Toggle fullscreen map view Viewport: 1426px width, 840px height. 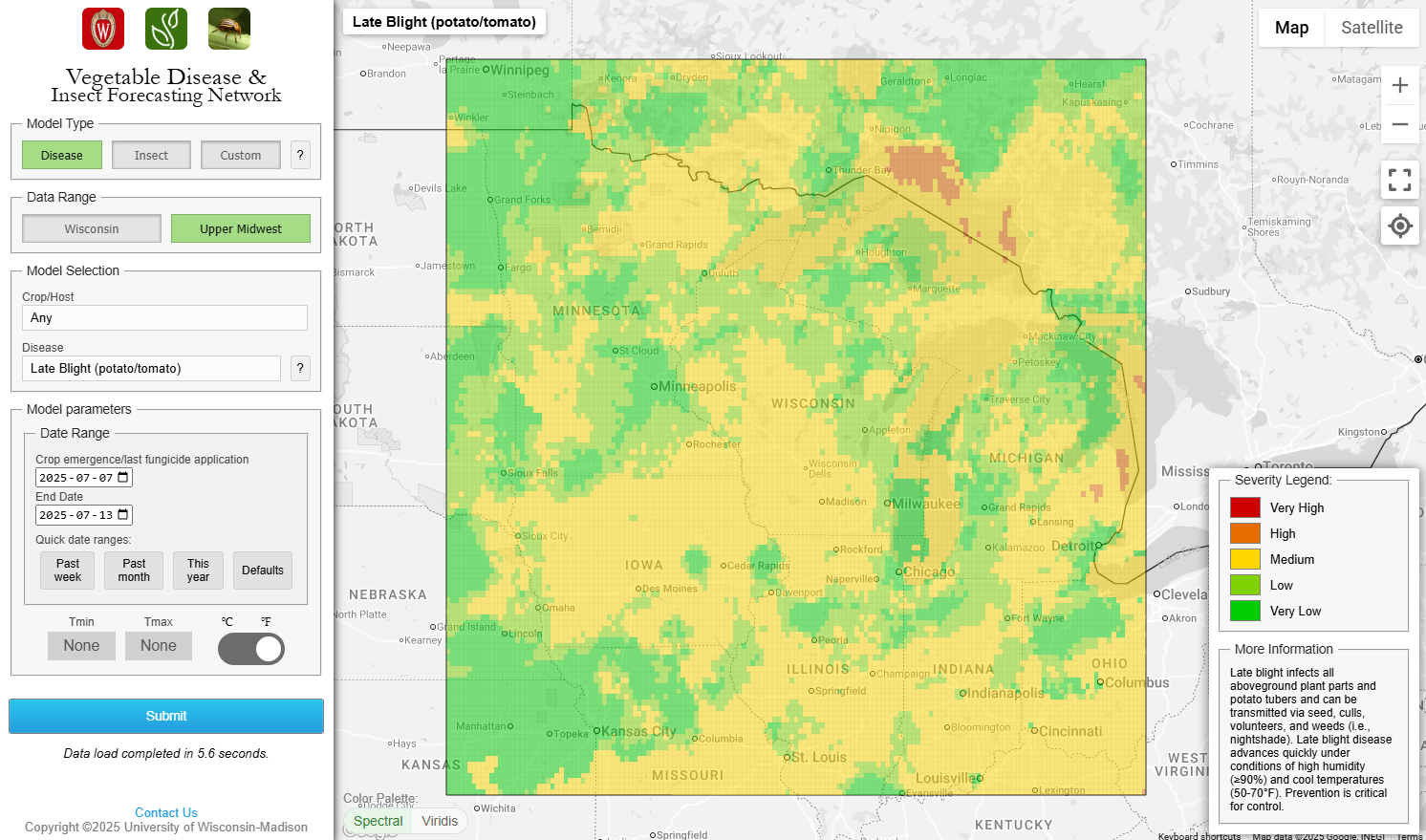point(1399,180)
